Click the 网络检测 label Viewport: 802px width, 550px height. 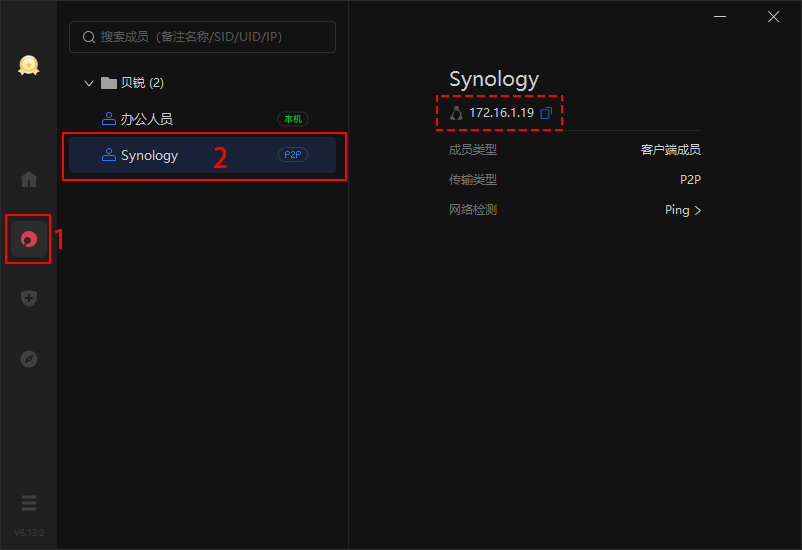[x=473, y=210]
